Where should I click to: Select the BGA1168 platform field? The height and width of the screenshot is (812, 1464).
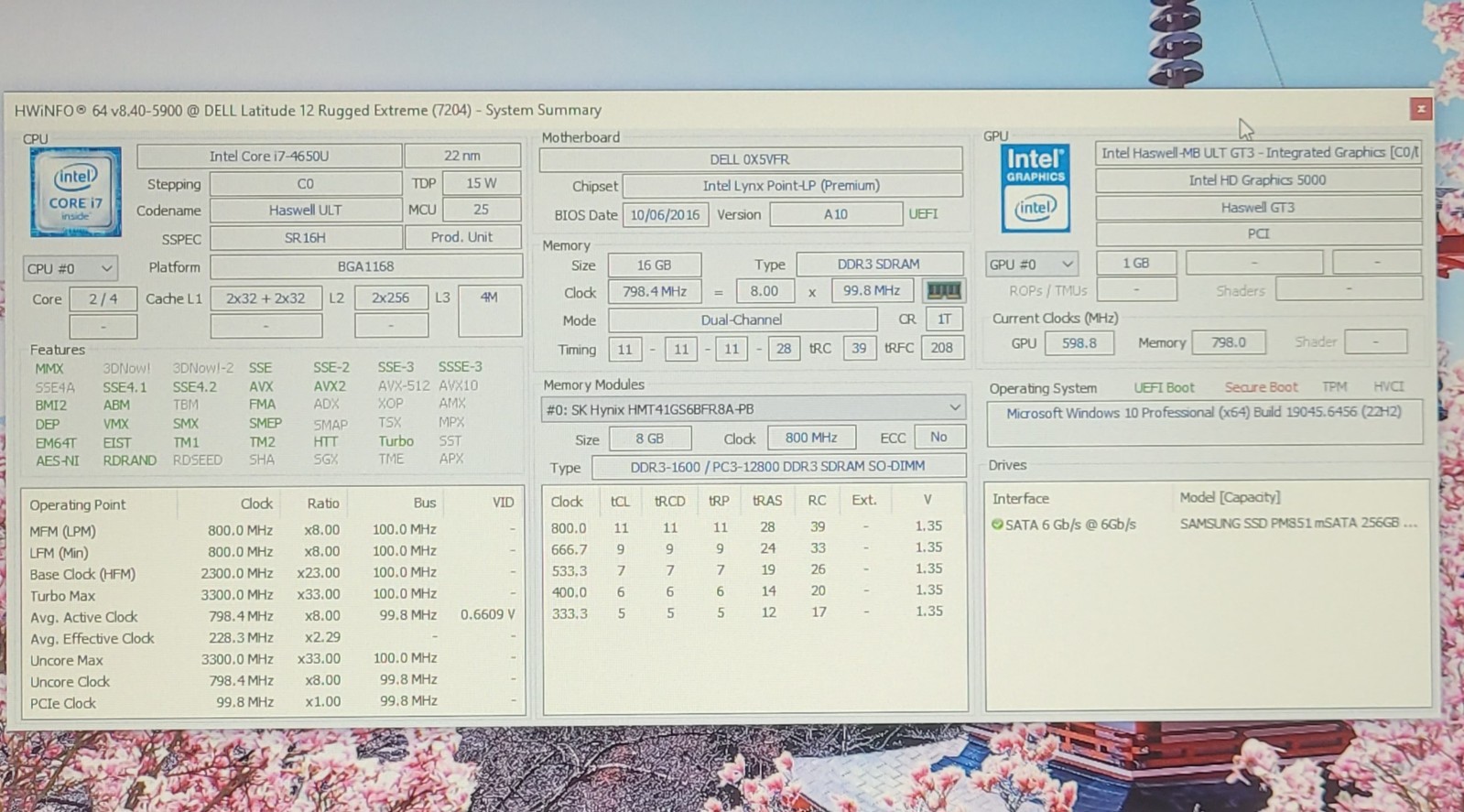[366, 266]
